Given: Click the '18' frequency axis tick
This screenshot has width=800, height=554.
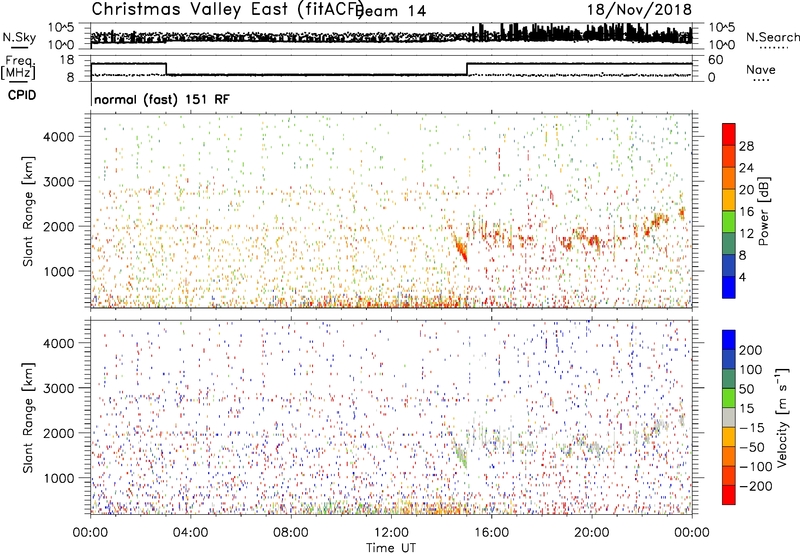Looking at the screenshot, I should click(67, 60).
